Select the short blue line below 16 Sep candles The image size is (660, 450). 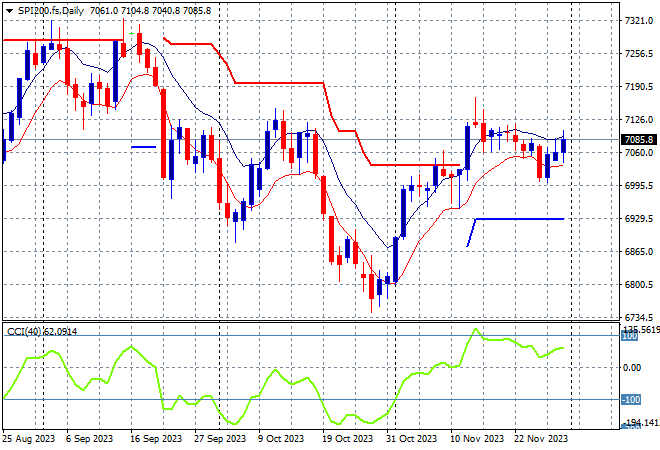tap(144, 147)
